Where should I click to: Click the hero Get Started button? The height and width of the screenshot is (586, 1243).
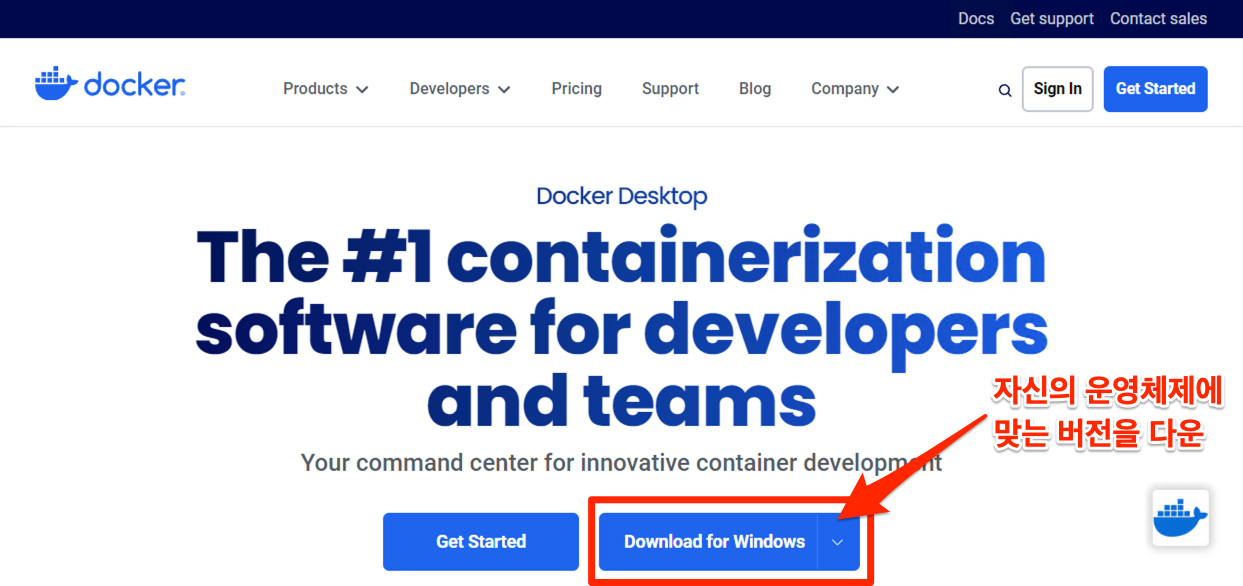tap(481, 542)
